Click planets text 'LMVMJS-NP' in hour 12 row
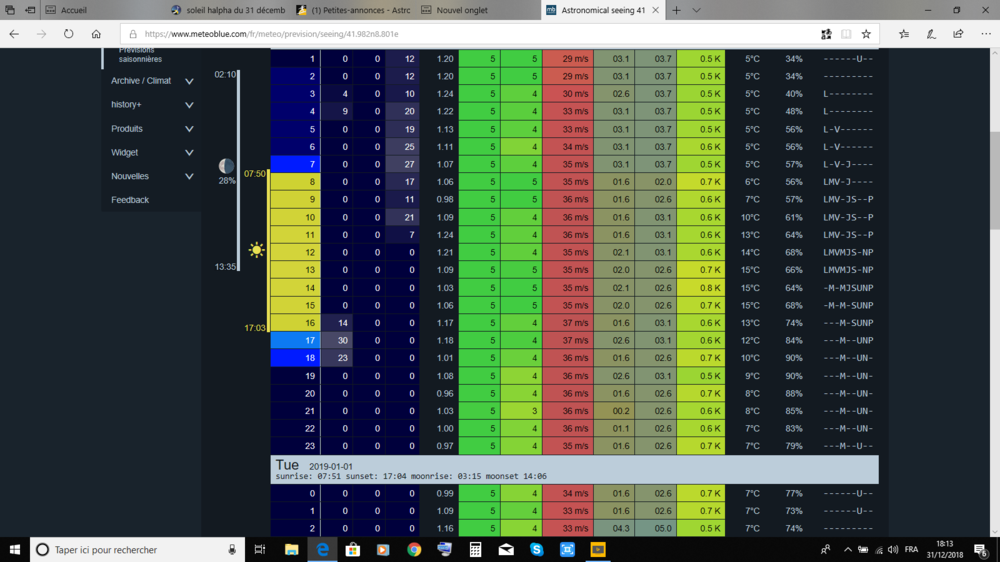The height and width of the screenshot is (562, 1000). click(848, 253)
